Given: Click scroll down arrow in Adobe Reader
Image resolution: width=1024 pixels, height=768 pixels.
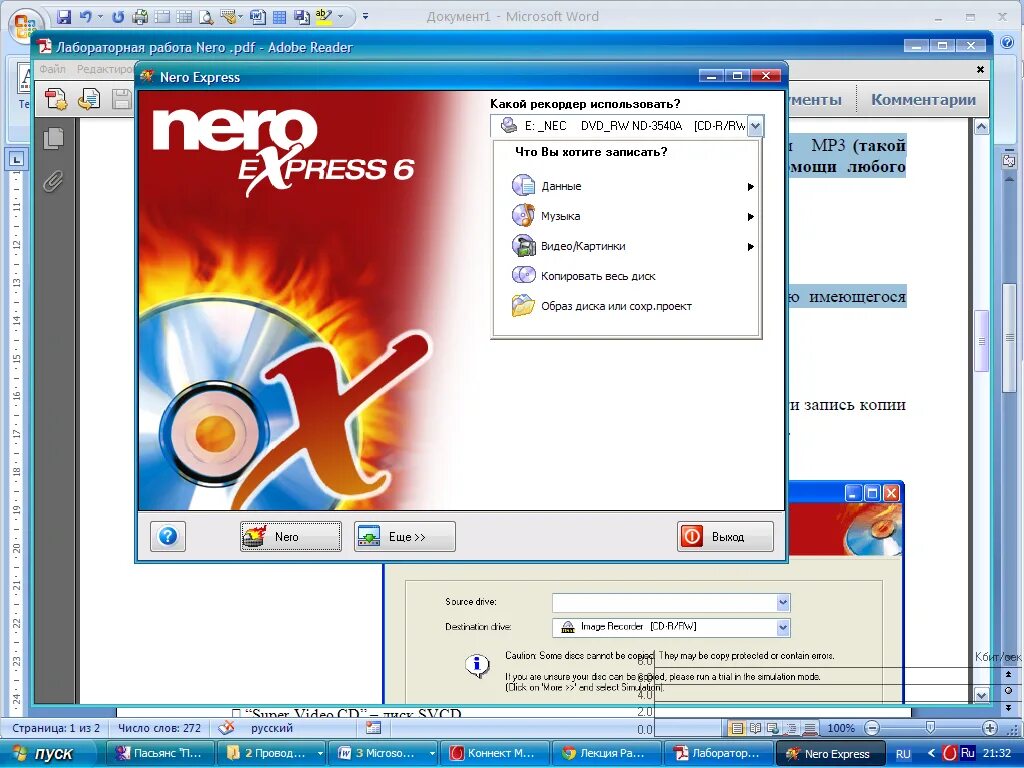Looking at the screenshot, I should pyautogui.click(x=981, y=694).
